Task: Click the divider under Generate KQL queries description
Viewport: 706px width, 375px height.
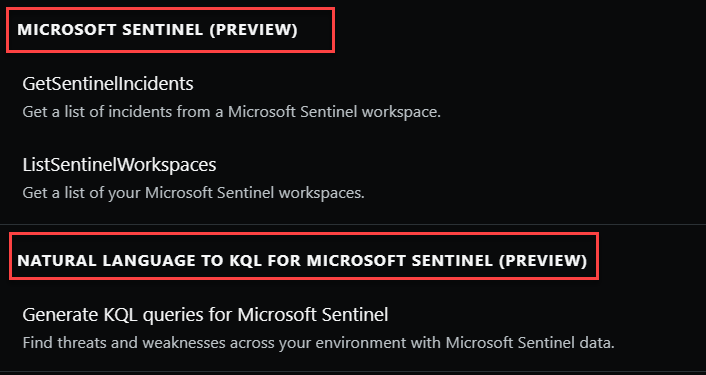Action: pyautogui.click(x=353, y=371)
